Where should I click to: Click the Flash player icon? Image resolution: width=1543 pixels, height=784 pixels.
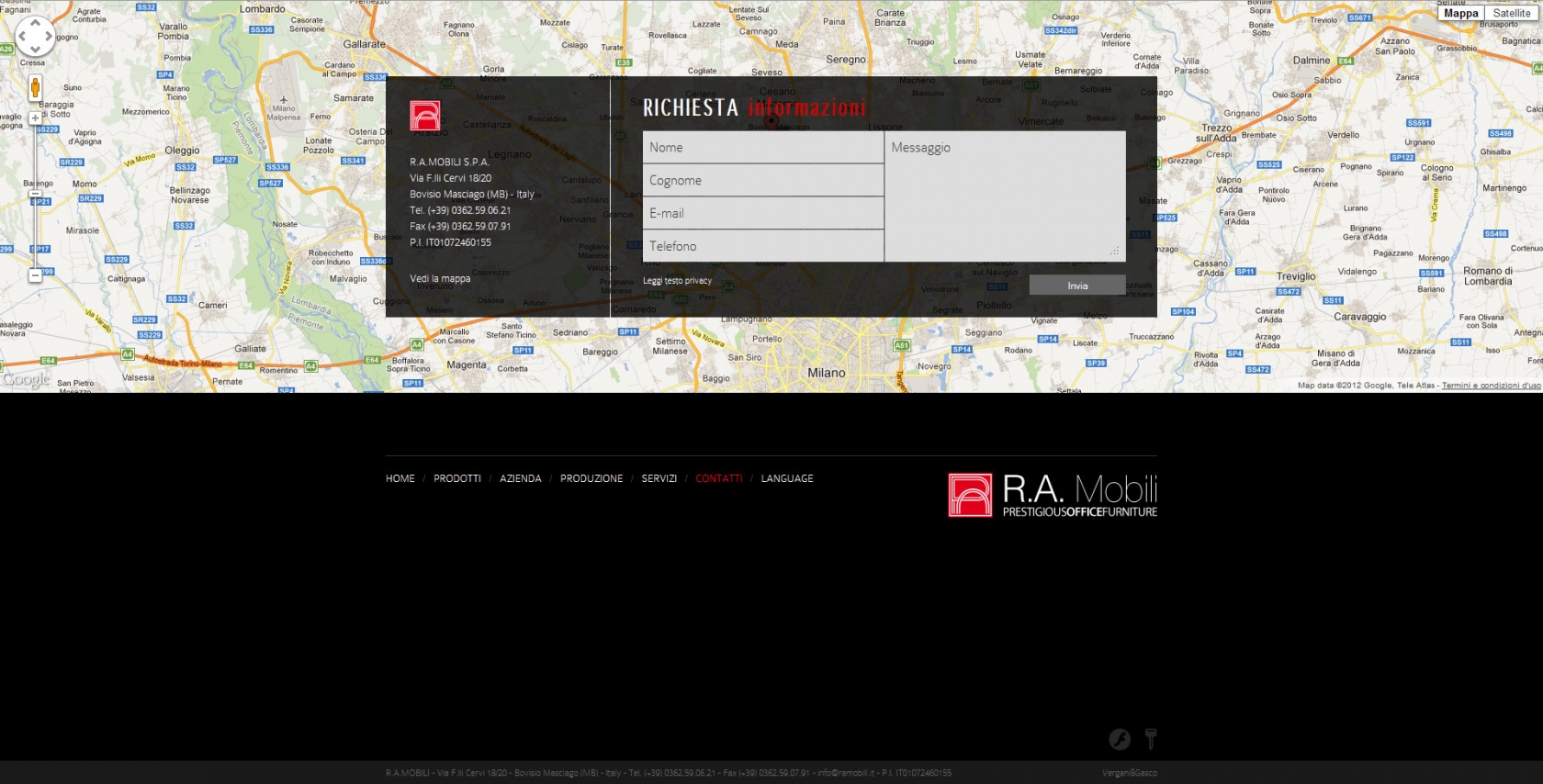click(x=1120, y=739)
